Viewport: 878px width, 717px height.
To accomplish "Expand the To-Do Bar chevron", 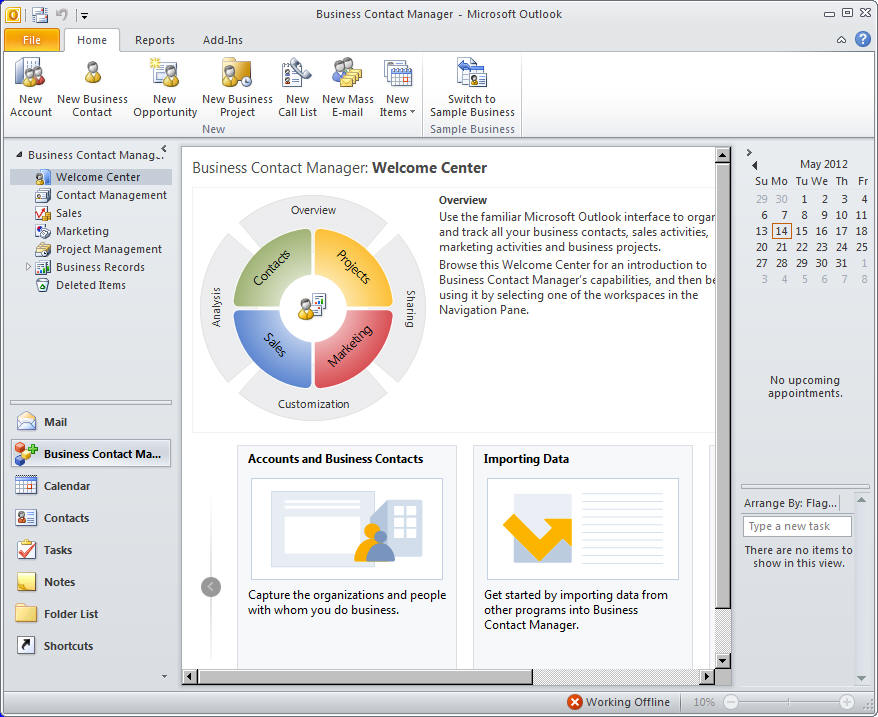I will [x=749, y=152].
